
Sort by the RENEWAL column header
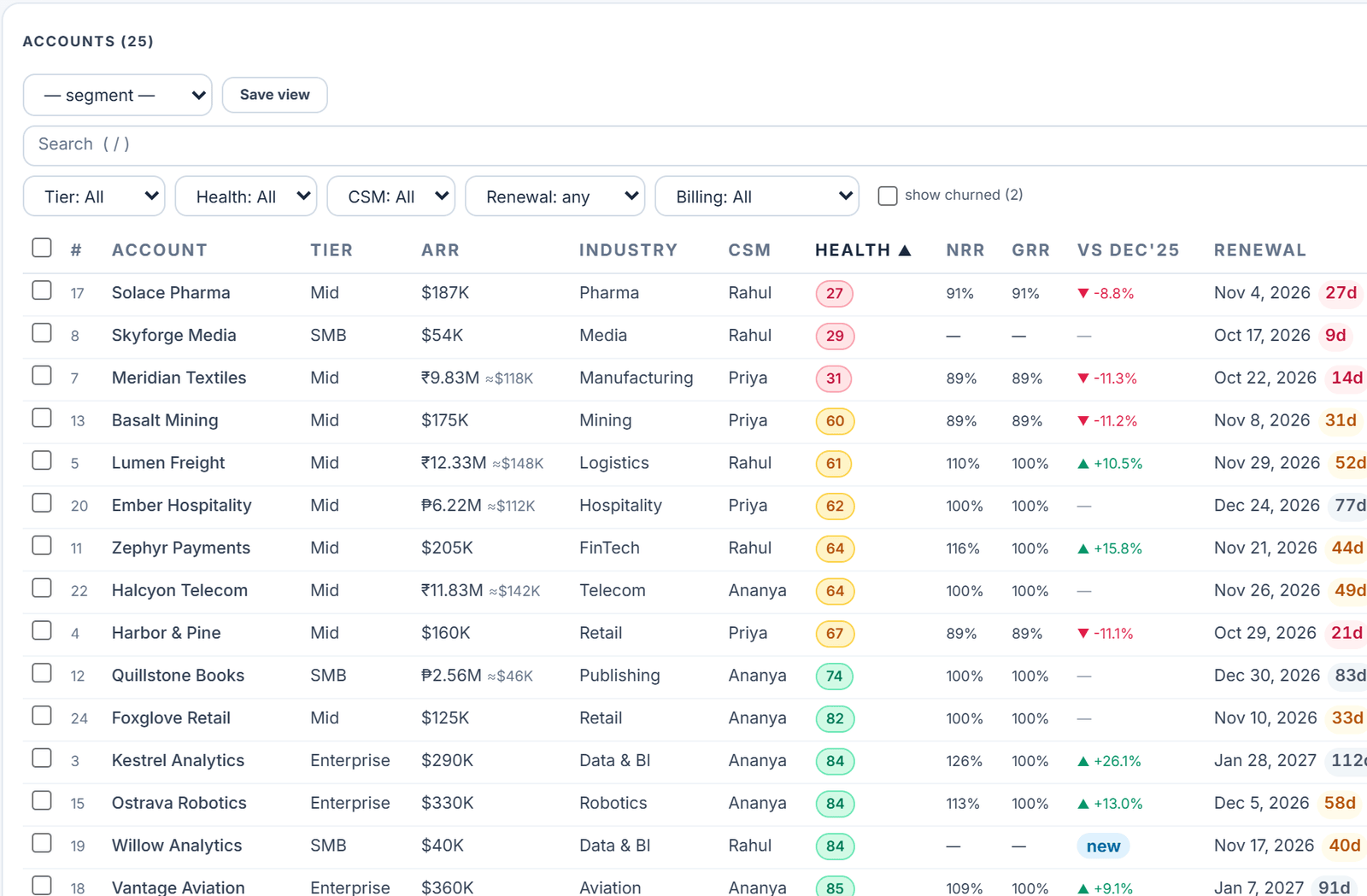tap(1260, 250)
